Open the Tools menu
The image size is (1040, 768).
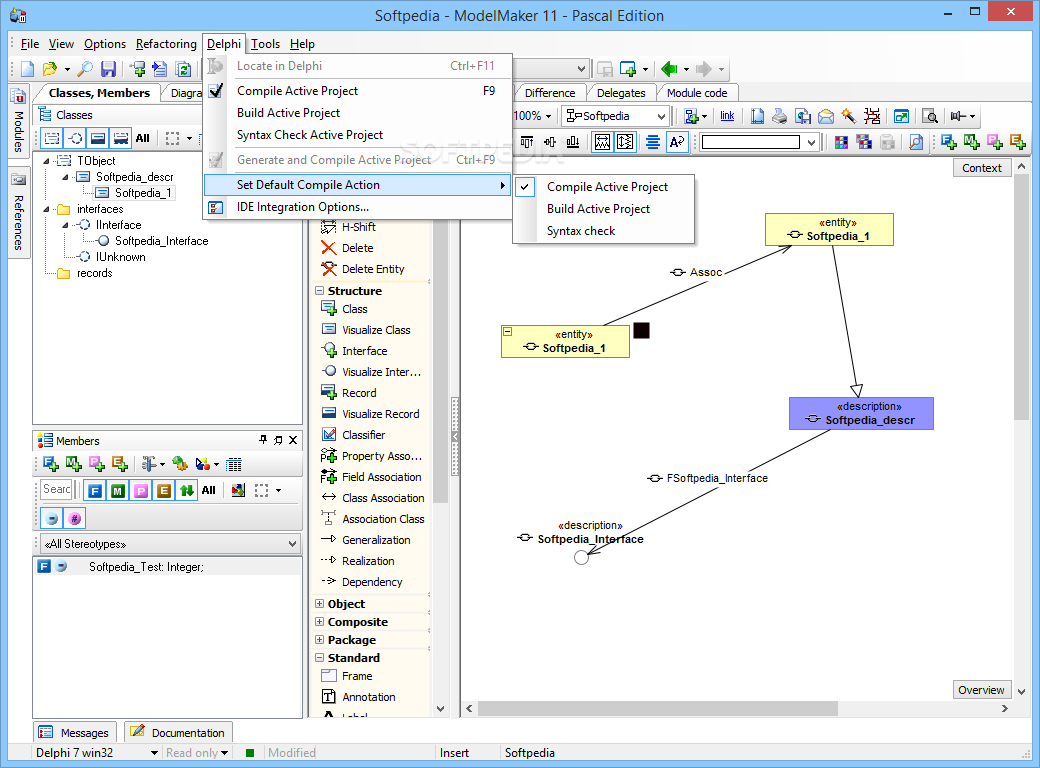coord(265,44)
